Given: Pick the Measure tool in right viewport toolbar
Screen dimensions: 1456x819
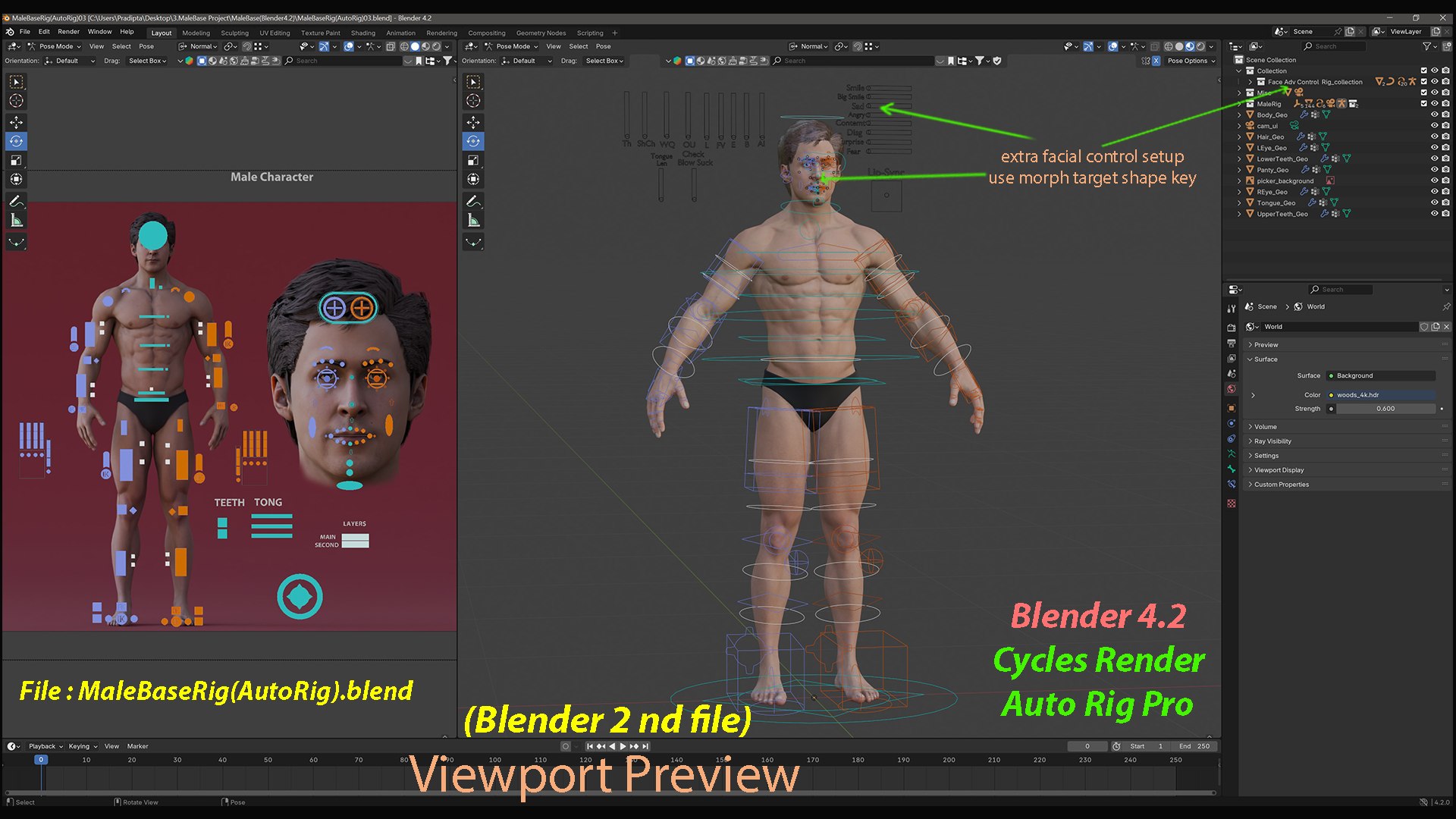Looking at the screenshot, I should click(x=473, y=220).
